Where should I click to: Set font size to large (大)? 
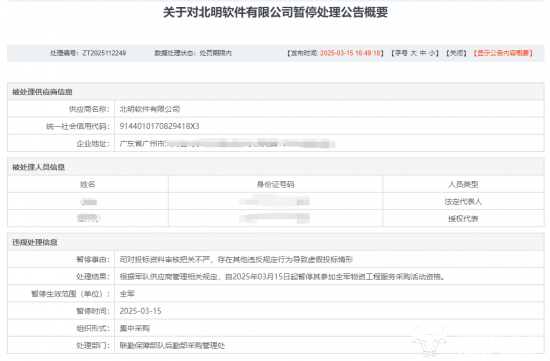click(414, 53)
